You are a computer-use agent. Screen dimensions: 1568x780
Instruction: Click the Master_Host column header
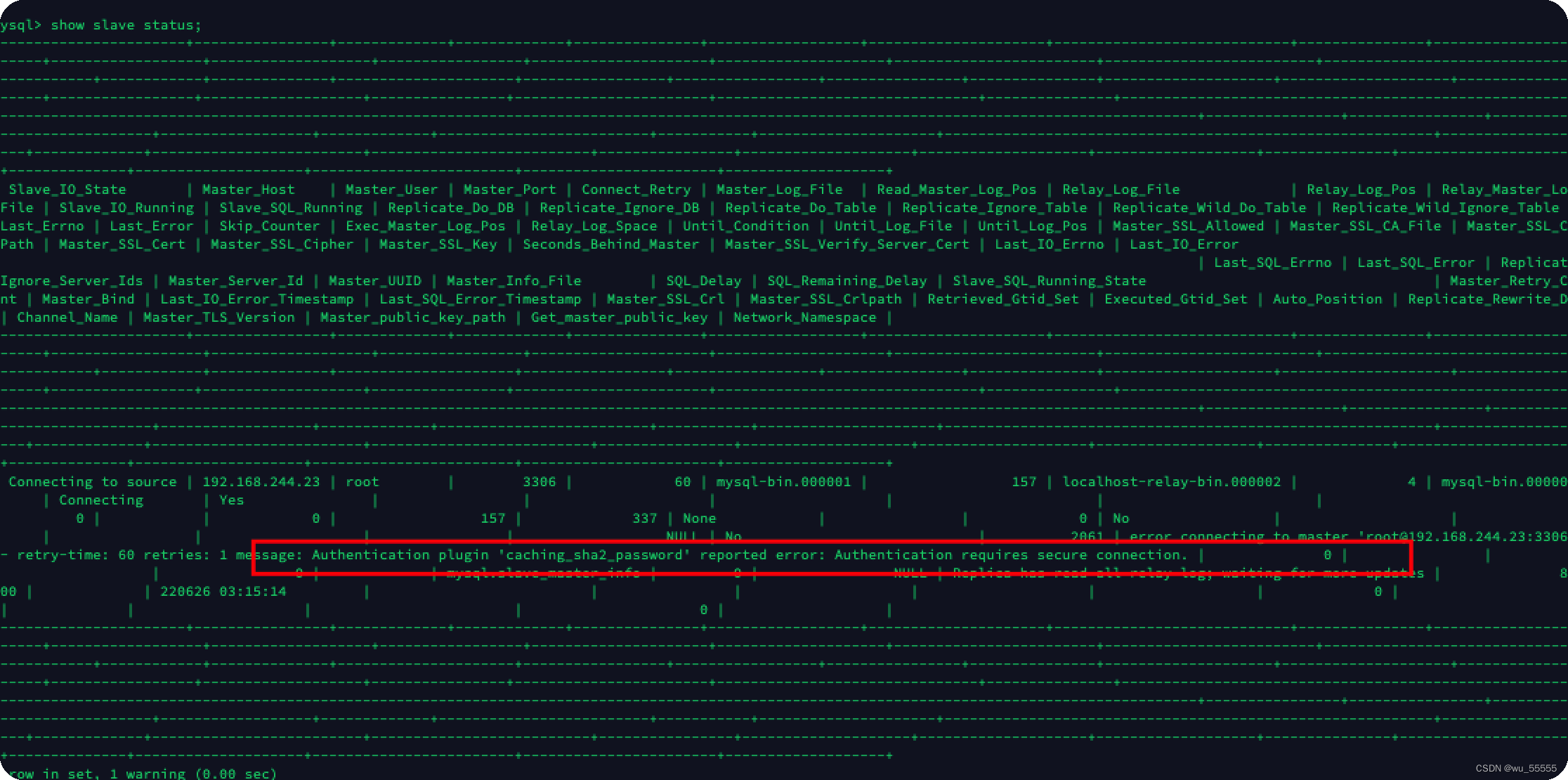(x=248, y=190)
